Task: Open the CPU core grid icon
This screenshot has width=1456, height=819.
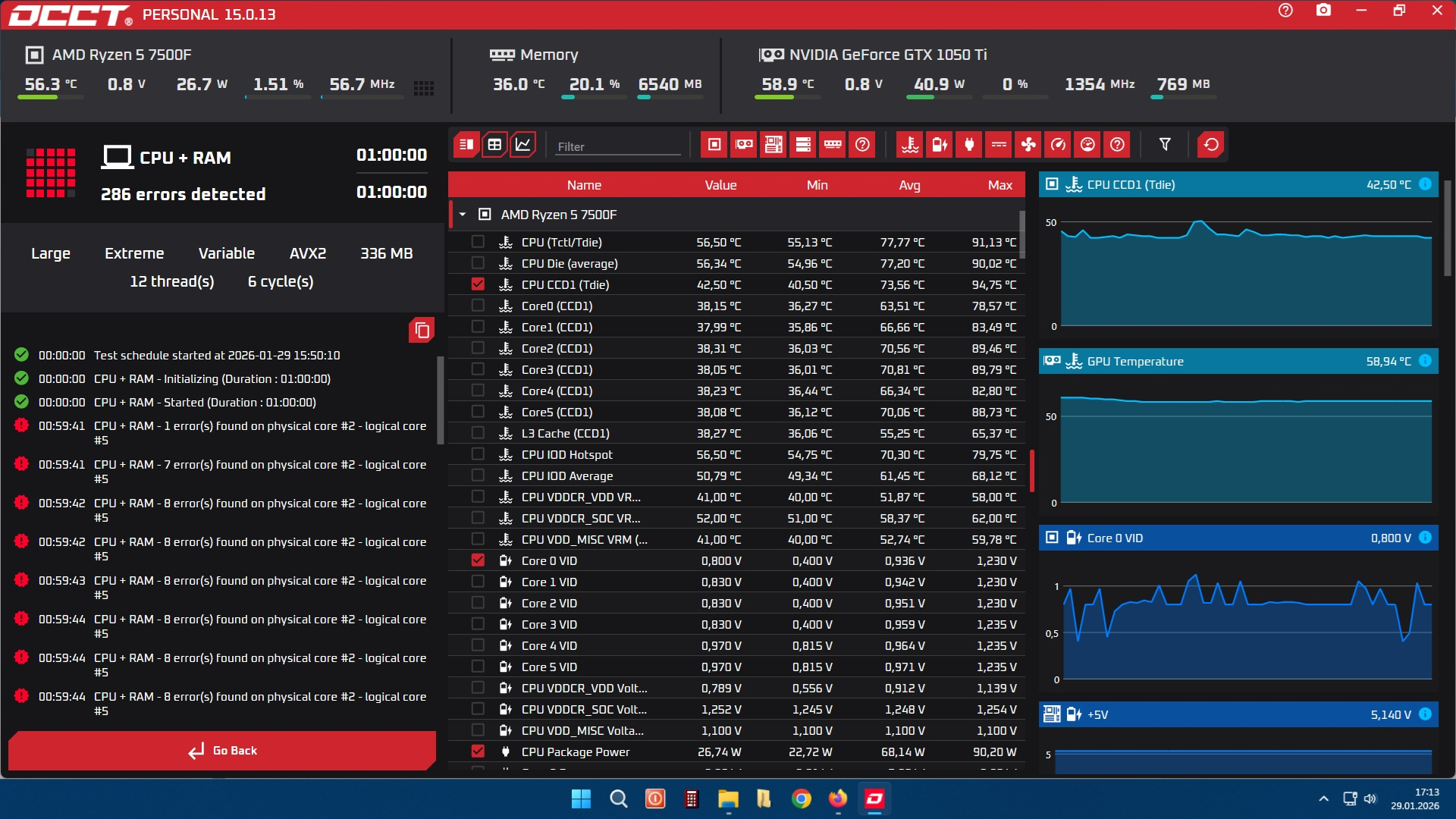Action: click(x=424, y=88)
